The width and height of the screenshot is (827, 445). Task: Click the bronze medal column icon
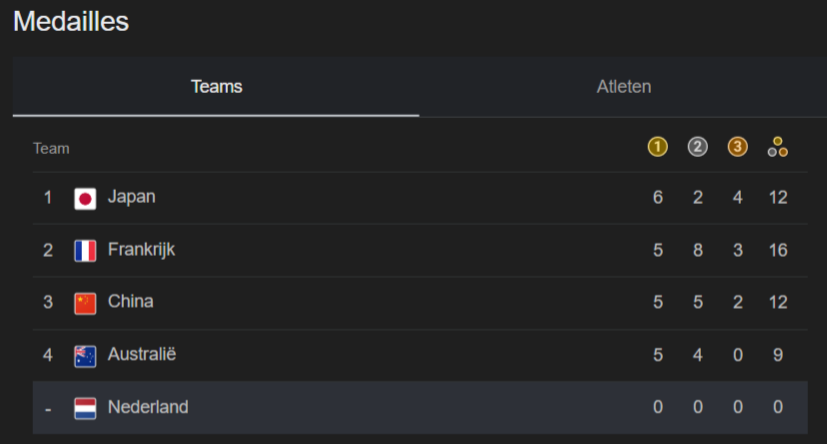[x=737, y=147]
